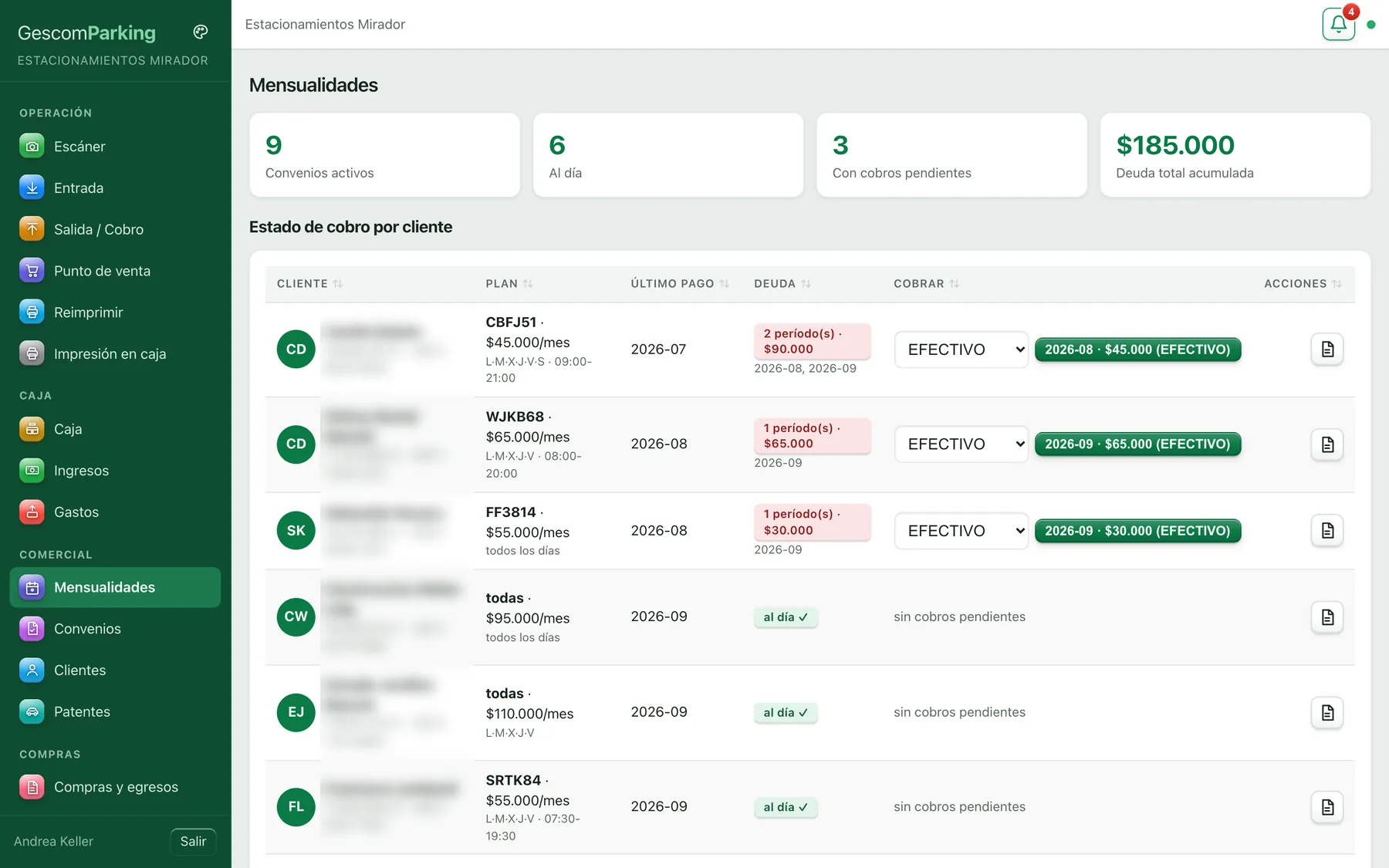Charge 2026-08 · $45.000 (EFECTIVO)

click(1137, 350)
